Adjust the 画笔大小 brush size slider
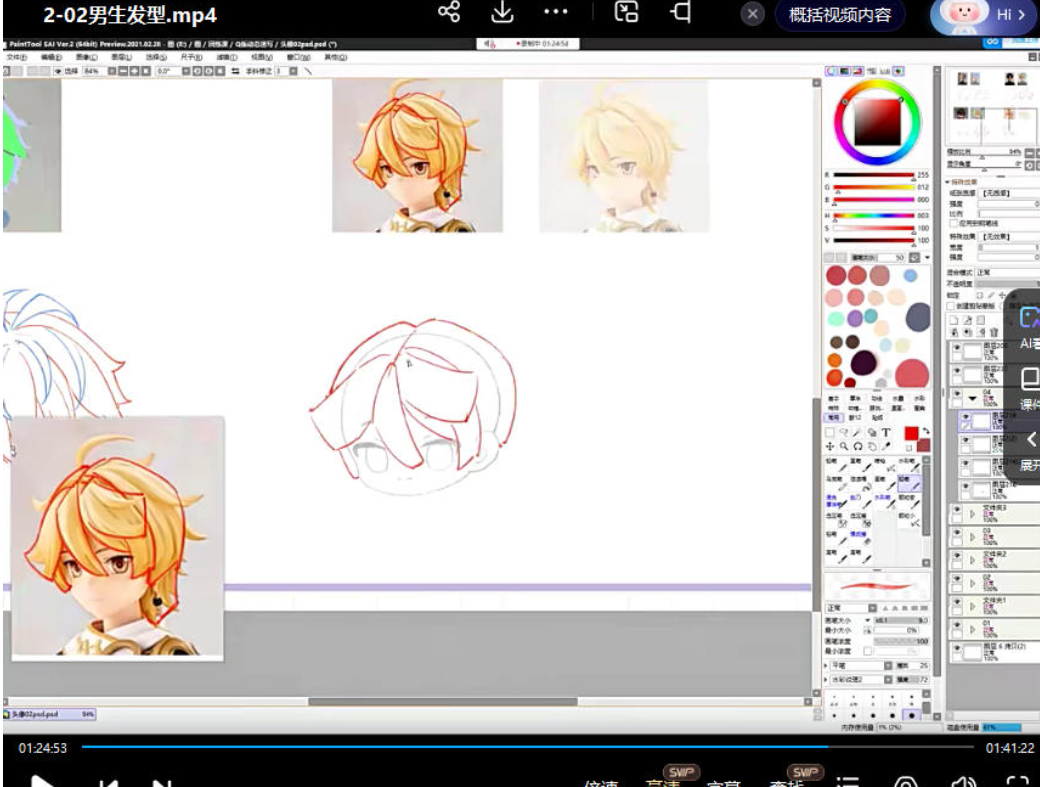1040x787 pixels. (x=901, y=621)
